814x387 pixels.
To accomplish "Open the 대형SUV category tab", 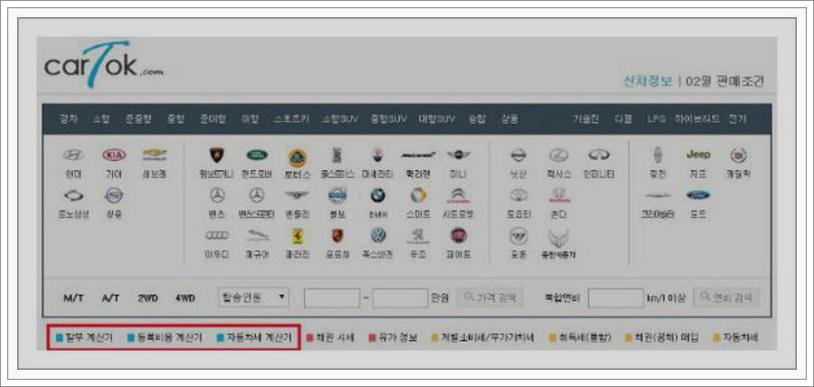I will coord(437,119).
